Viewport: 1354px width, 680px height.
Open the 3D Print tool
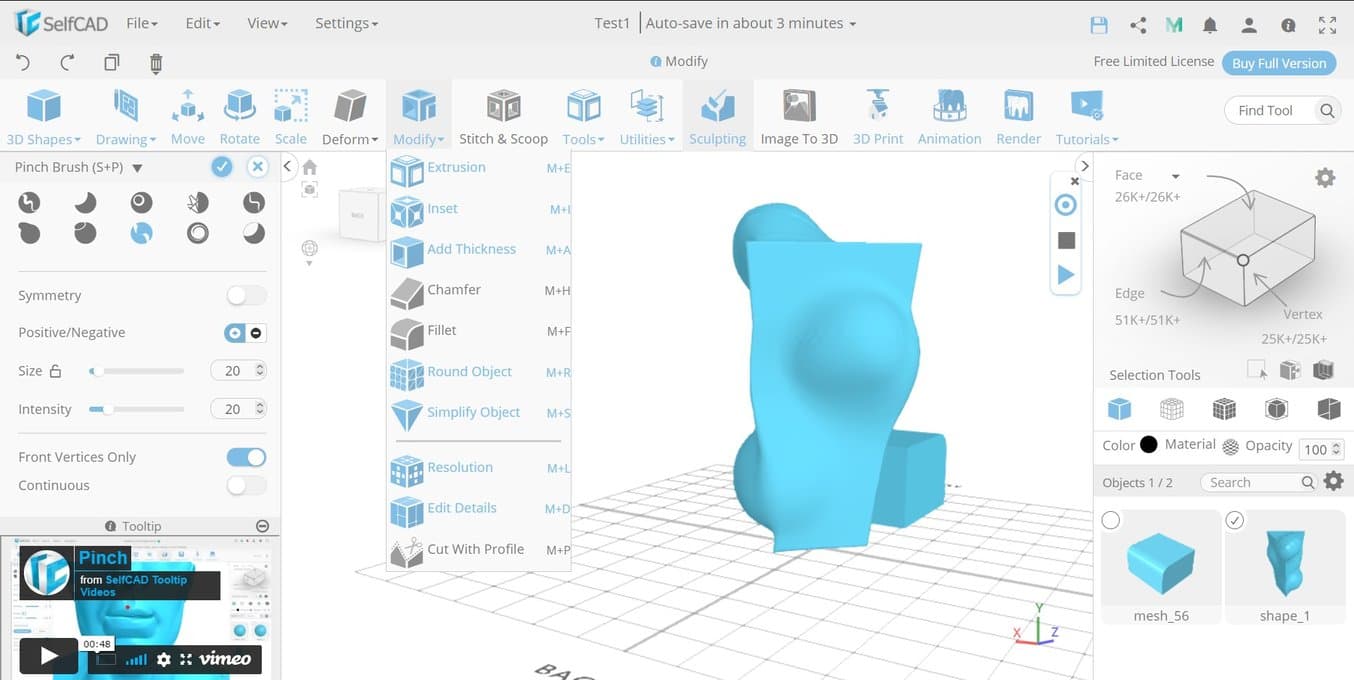877,117
